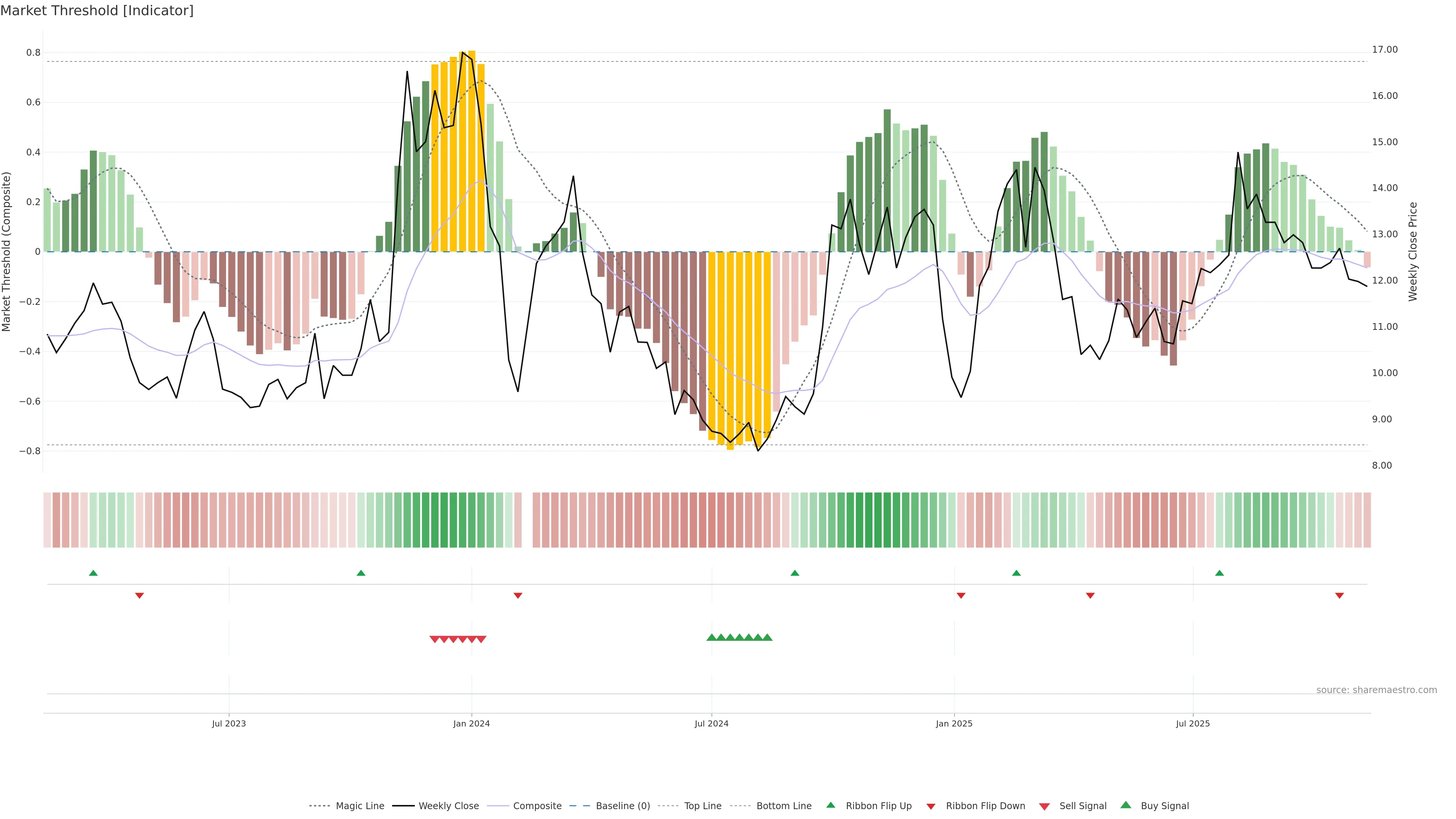This screenshot has width=1456, height=819.
Task: Click the 17.00 label on the price axis
Action: (x=1385, y=50)
